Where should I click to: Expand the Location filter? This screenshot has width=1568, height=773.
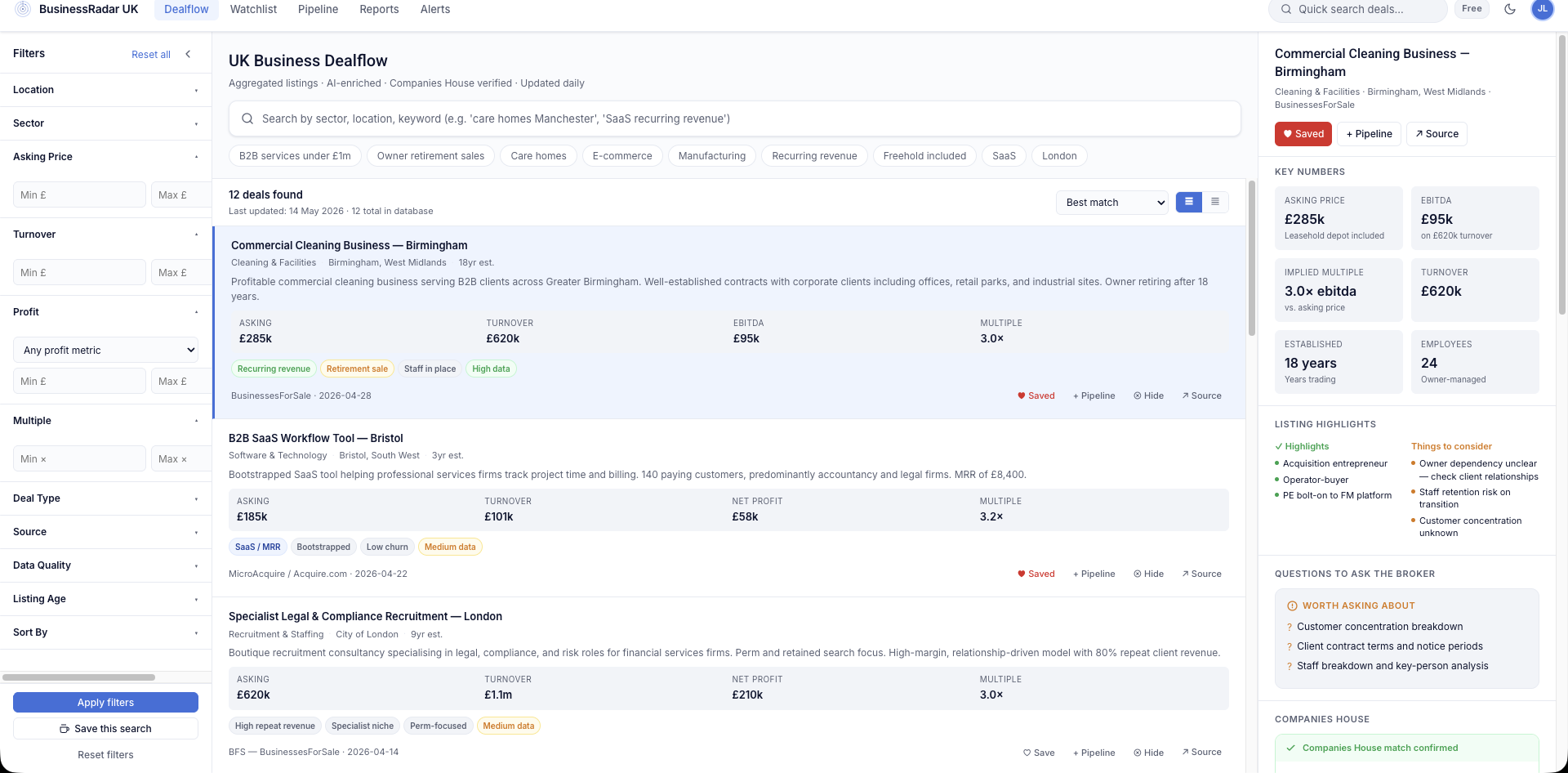tap(105, 90)
